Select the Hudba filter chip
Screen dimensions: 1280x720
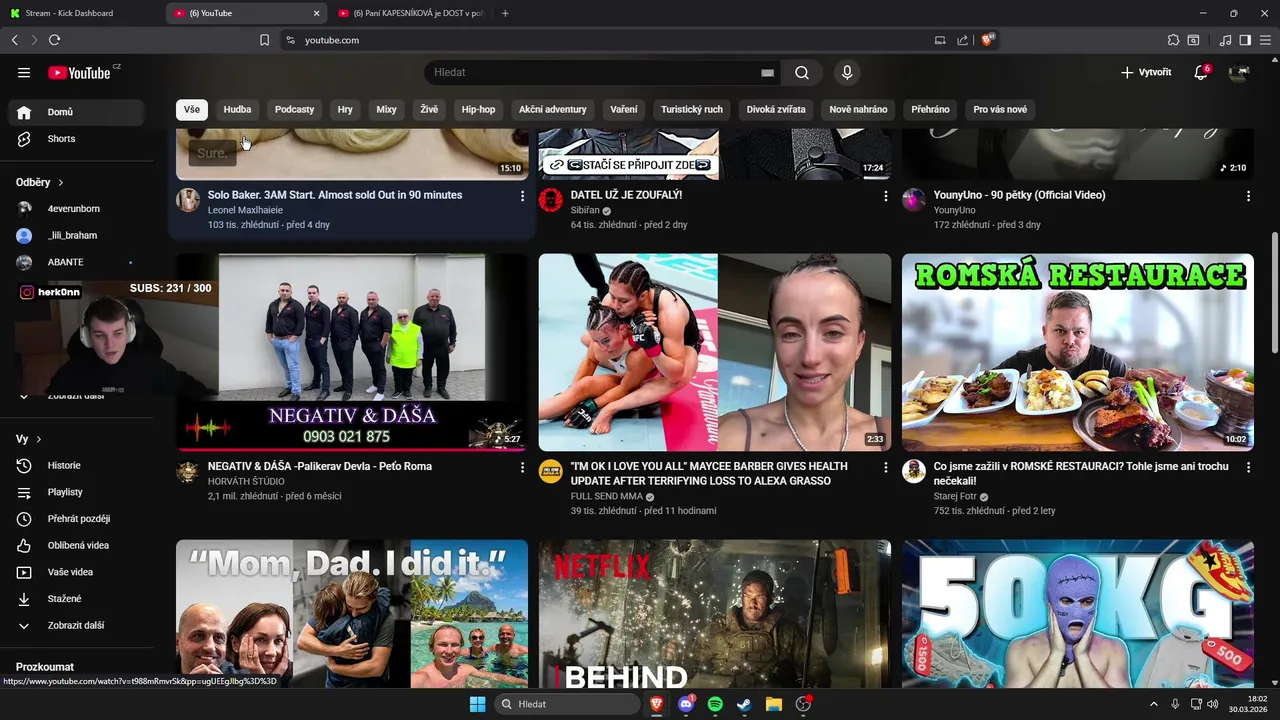tap(237, 110)
